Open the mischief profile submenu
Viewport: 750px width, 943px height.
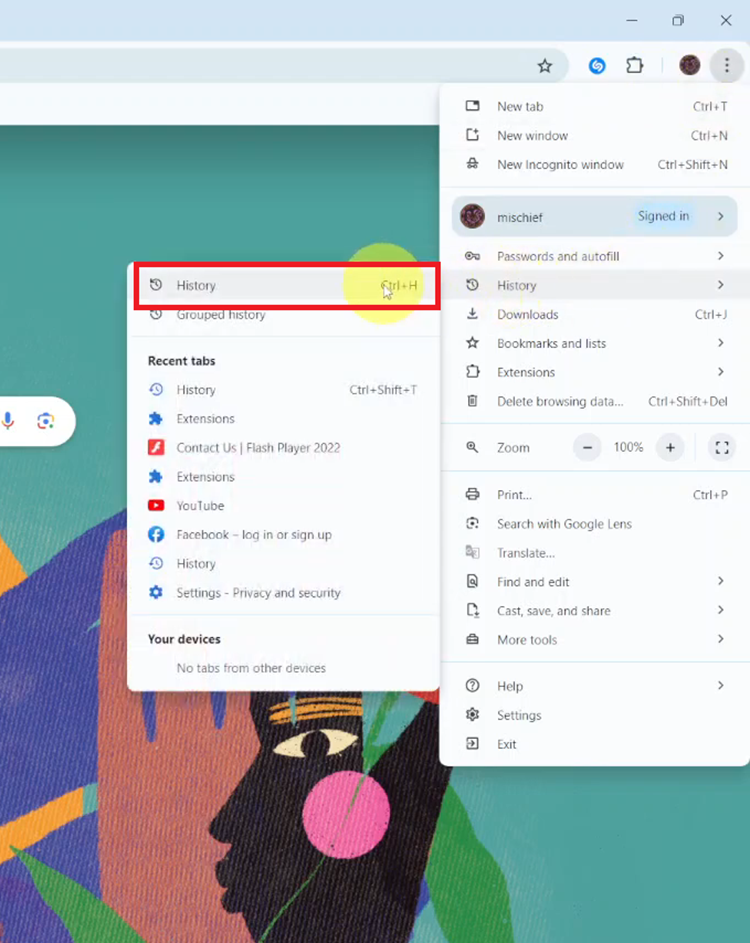pyautogui.click(x=595, y=217)
